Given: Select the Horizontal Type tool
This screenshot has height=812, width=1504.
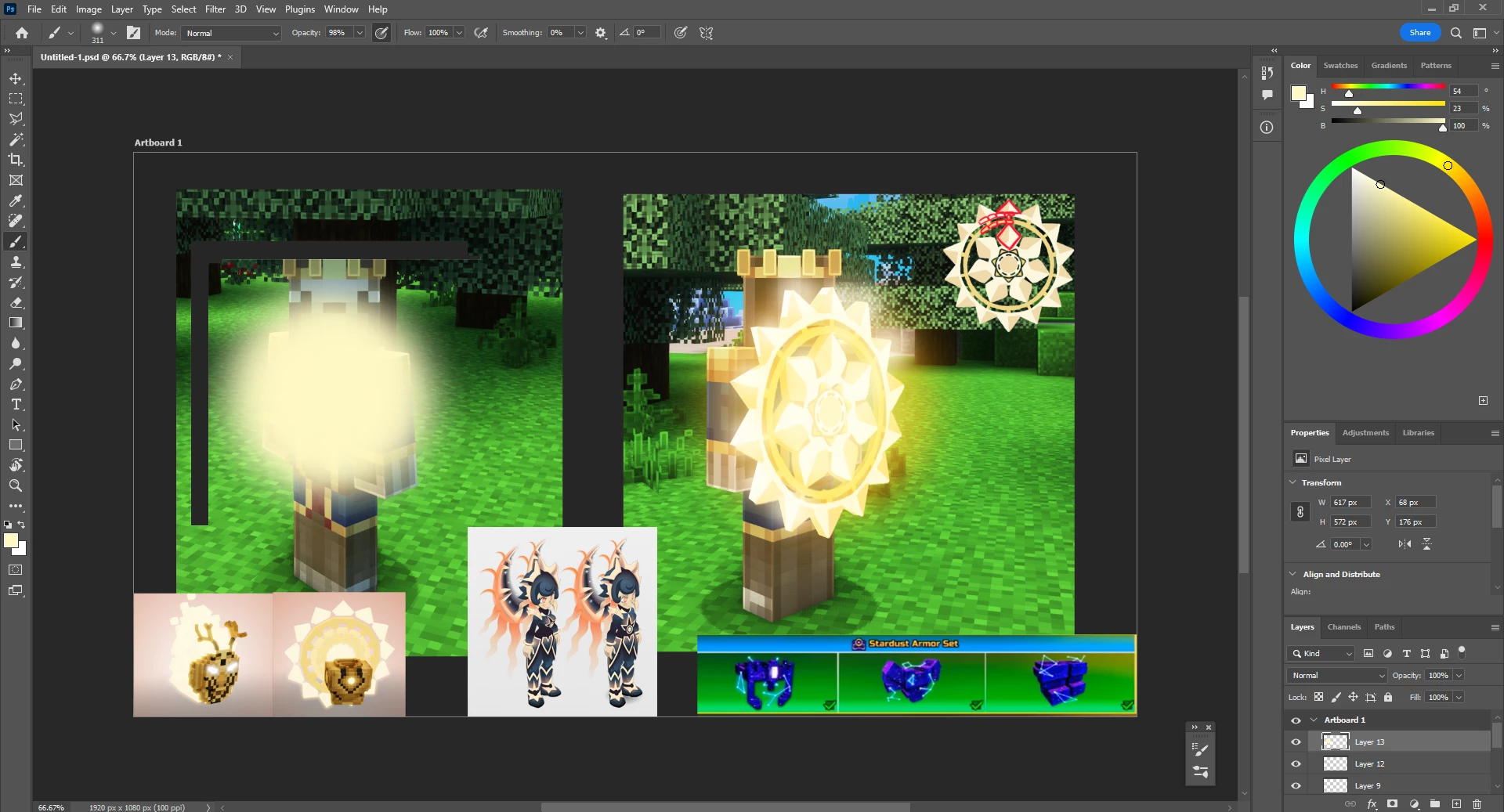Looking at the screenshot, I should [x=16, y=404].
